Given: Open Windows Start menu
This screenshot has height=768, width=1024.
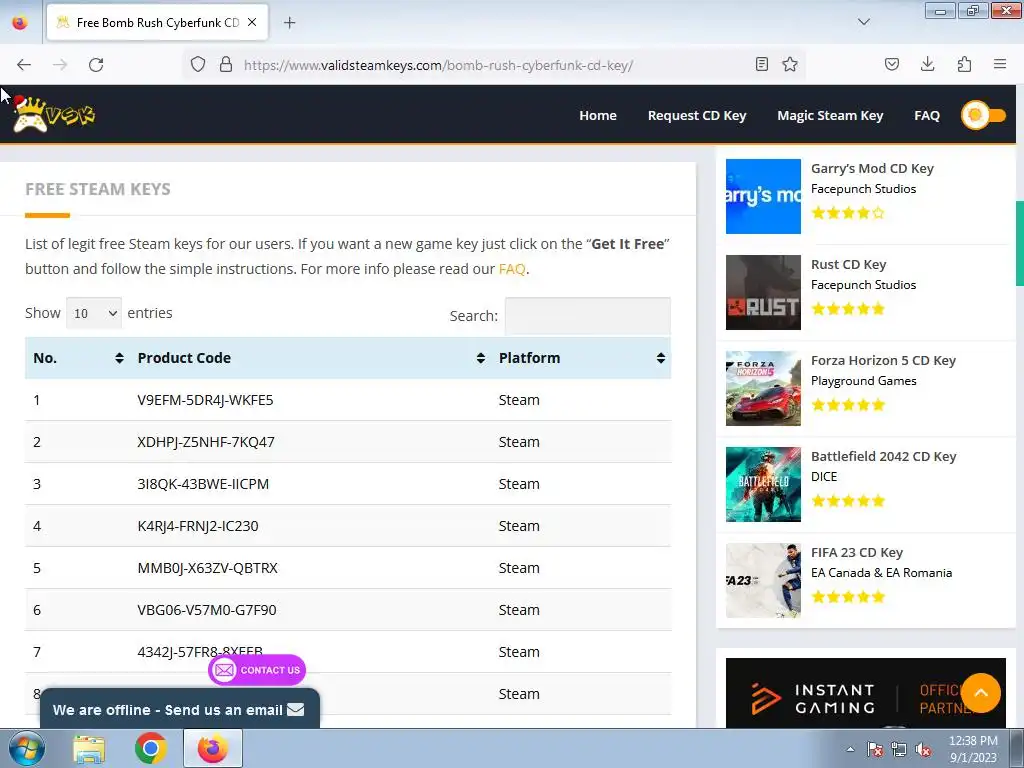Looking at the screenshot, I should click(26, 748).
